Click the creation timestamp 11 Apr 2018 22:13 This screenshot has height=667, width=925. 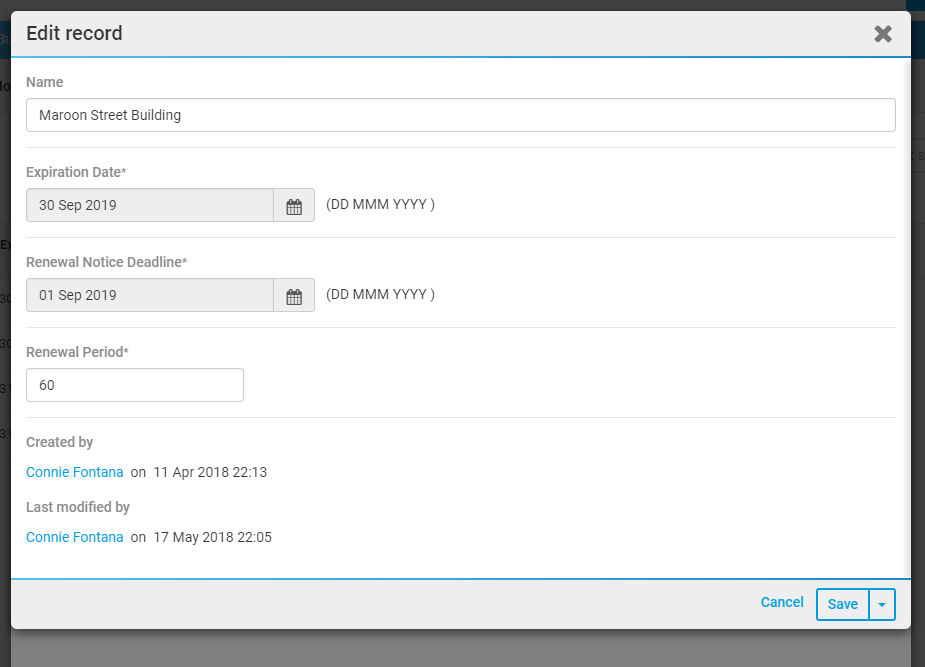[x=210, y=472]
